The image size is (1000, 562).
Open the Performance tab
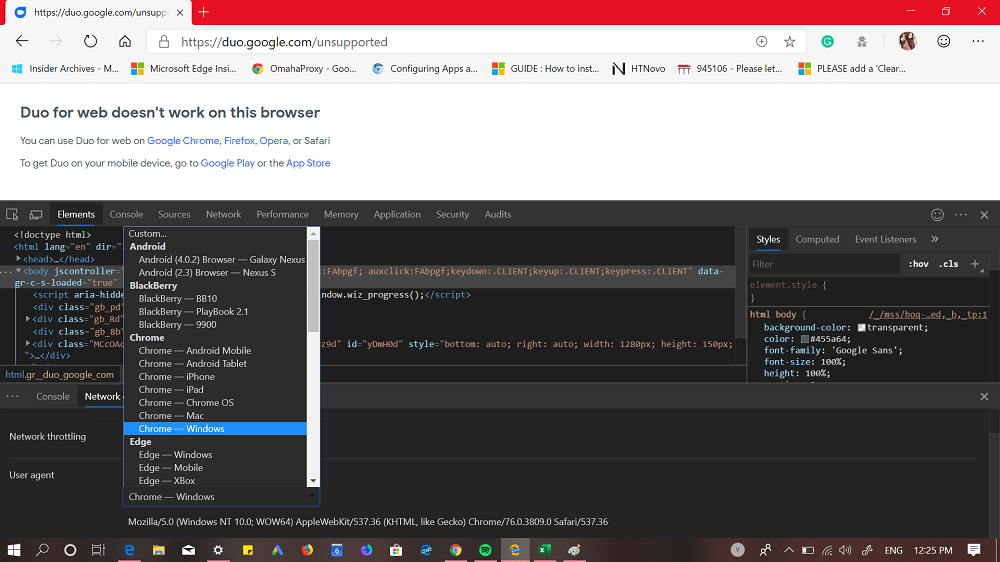coord(283,214)
